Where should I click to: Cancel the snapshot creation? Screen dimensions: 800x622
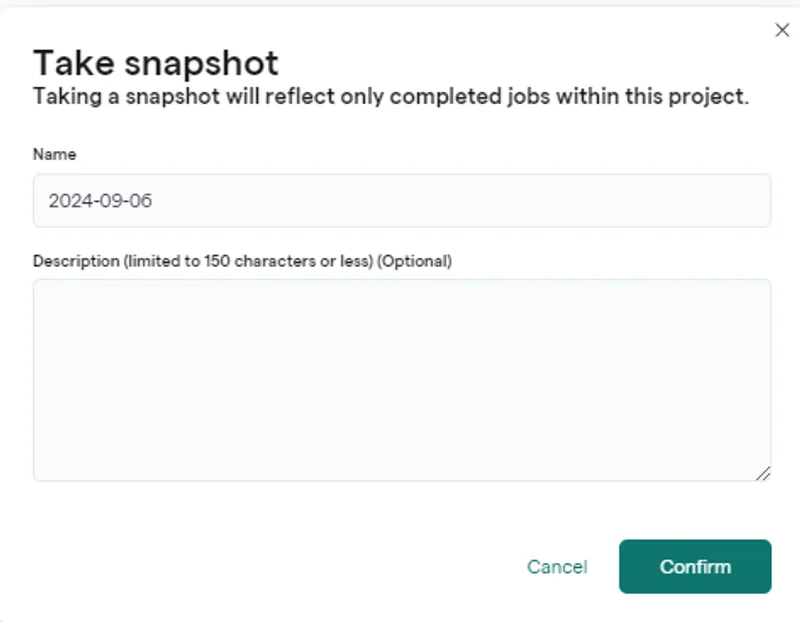(557, 567)
